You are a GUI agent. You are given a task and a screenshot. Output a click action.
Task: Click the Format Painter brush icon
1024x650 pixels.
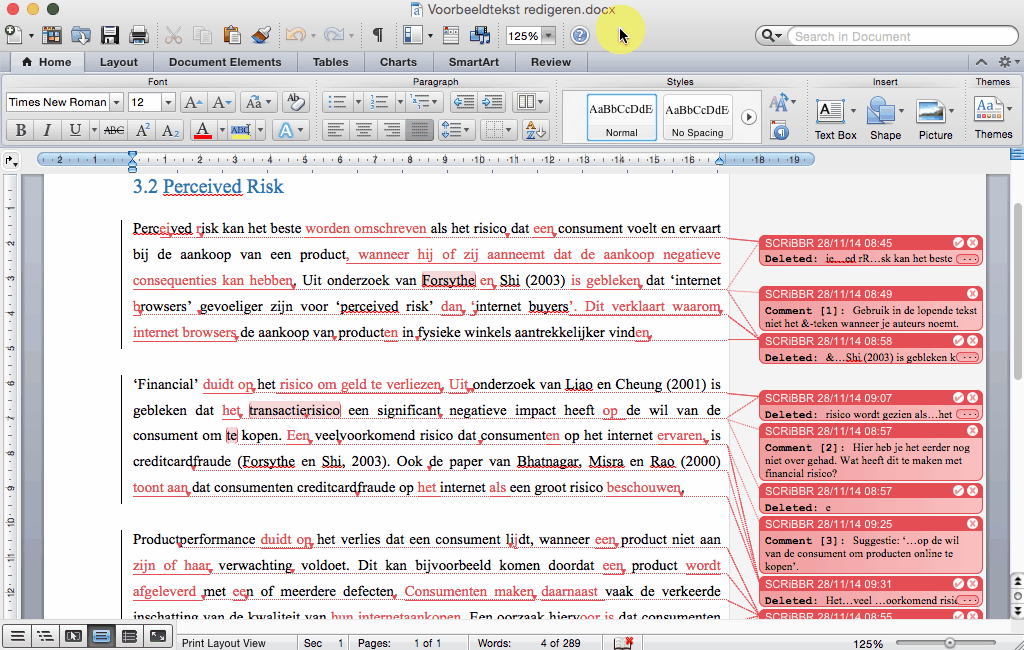click(261, 36)
